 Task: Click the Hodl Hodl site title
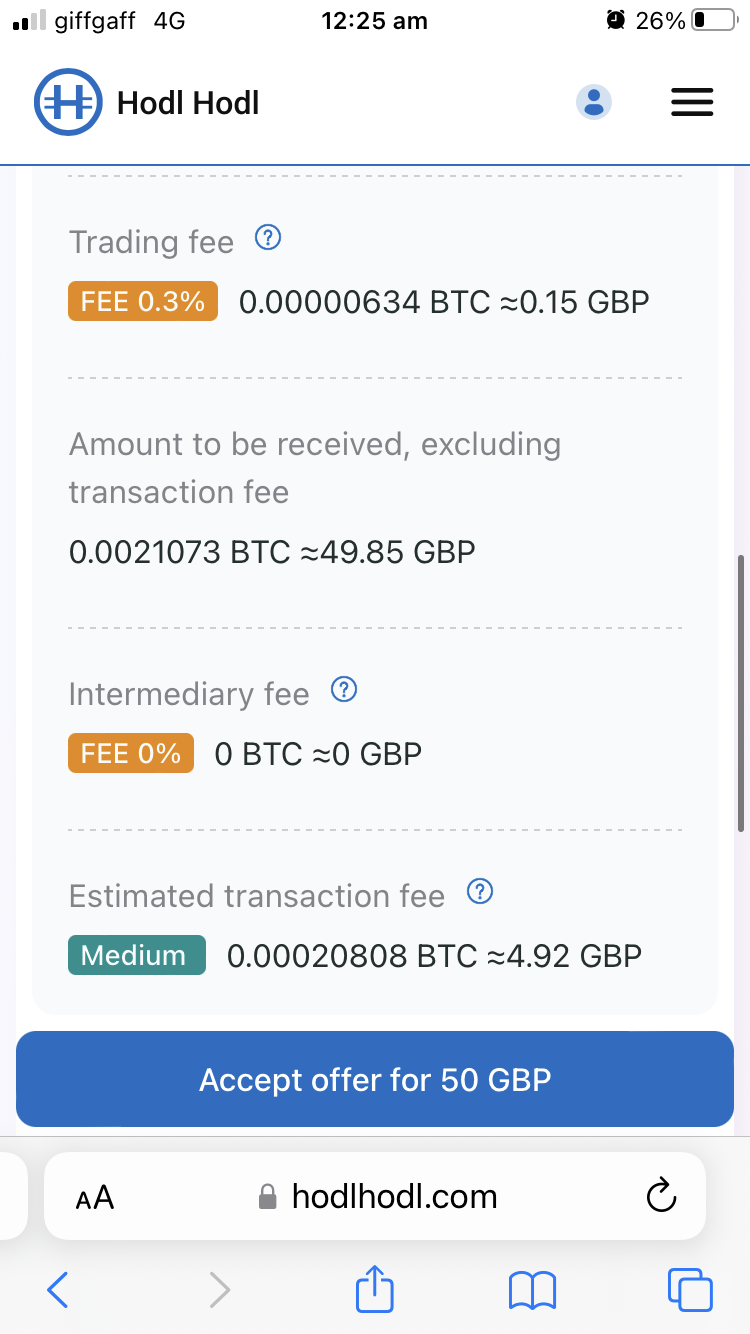coord(188,102)
